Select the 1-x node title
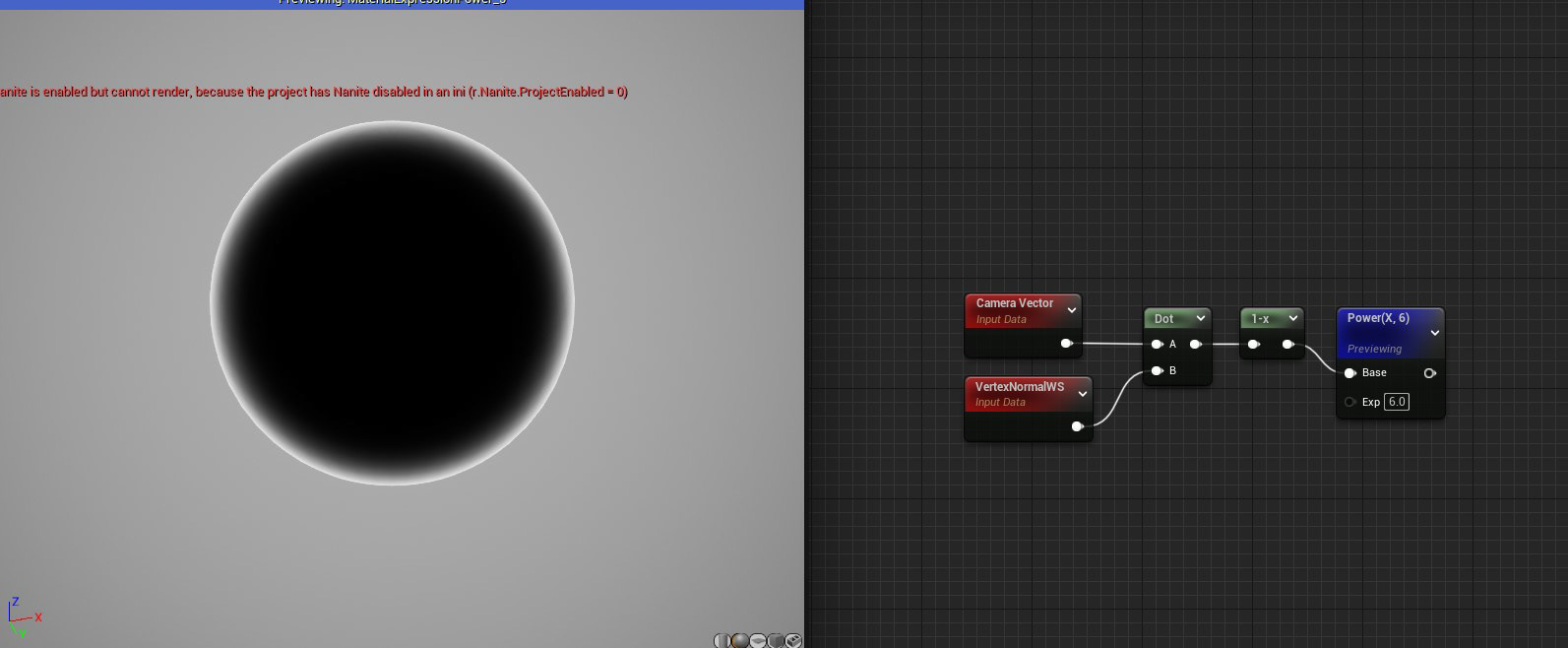The image size is (1568, 648). click(1260, 319)
